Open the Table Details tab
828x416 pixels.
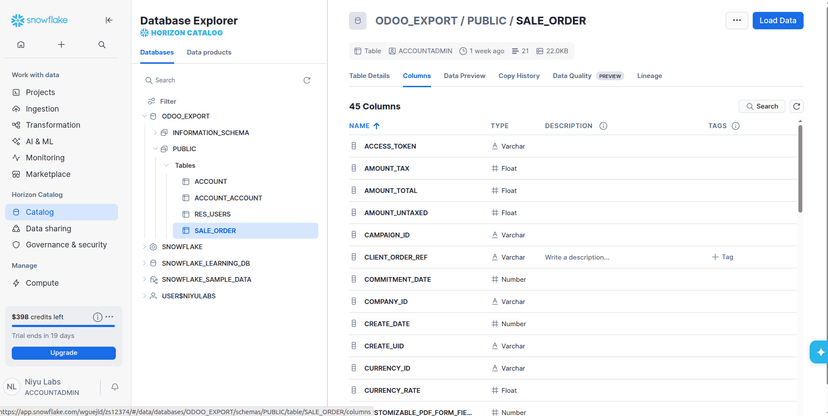pos(369,76)
